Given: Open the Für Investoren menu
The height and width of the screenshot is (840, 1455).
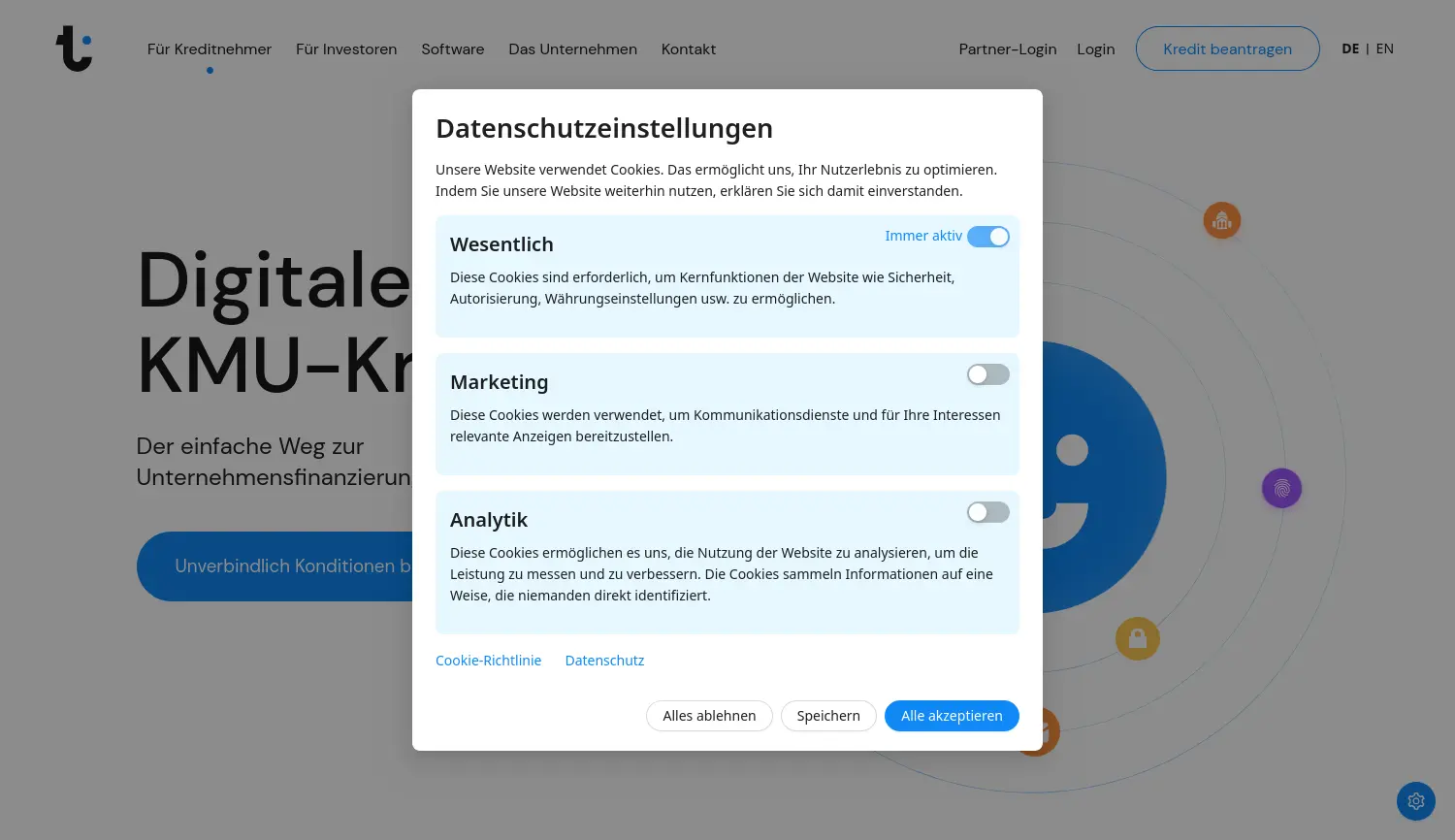Looking at the screenshot, I should [x=346, y=49].
